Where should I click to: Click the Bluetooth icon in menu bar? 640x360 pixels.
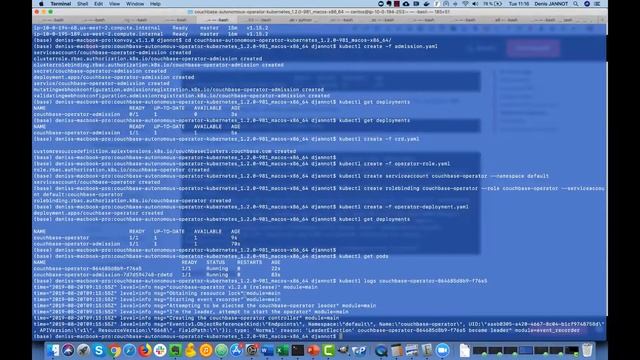click(x=455, y=4)
